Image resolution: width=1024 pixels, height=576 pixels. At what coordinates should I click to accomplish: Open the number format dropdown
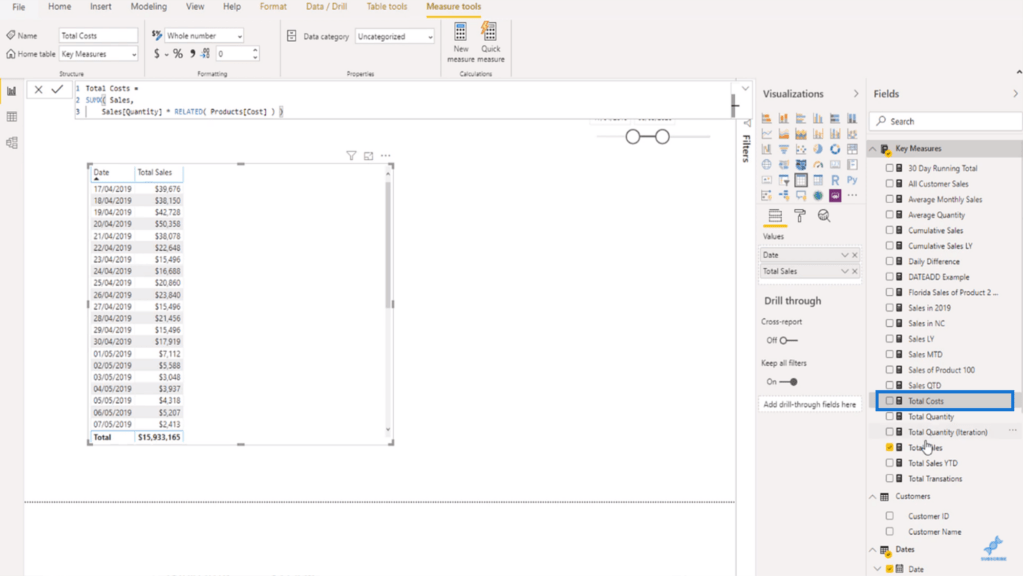(x=204, y=36)
